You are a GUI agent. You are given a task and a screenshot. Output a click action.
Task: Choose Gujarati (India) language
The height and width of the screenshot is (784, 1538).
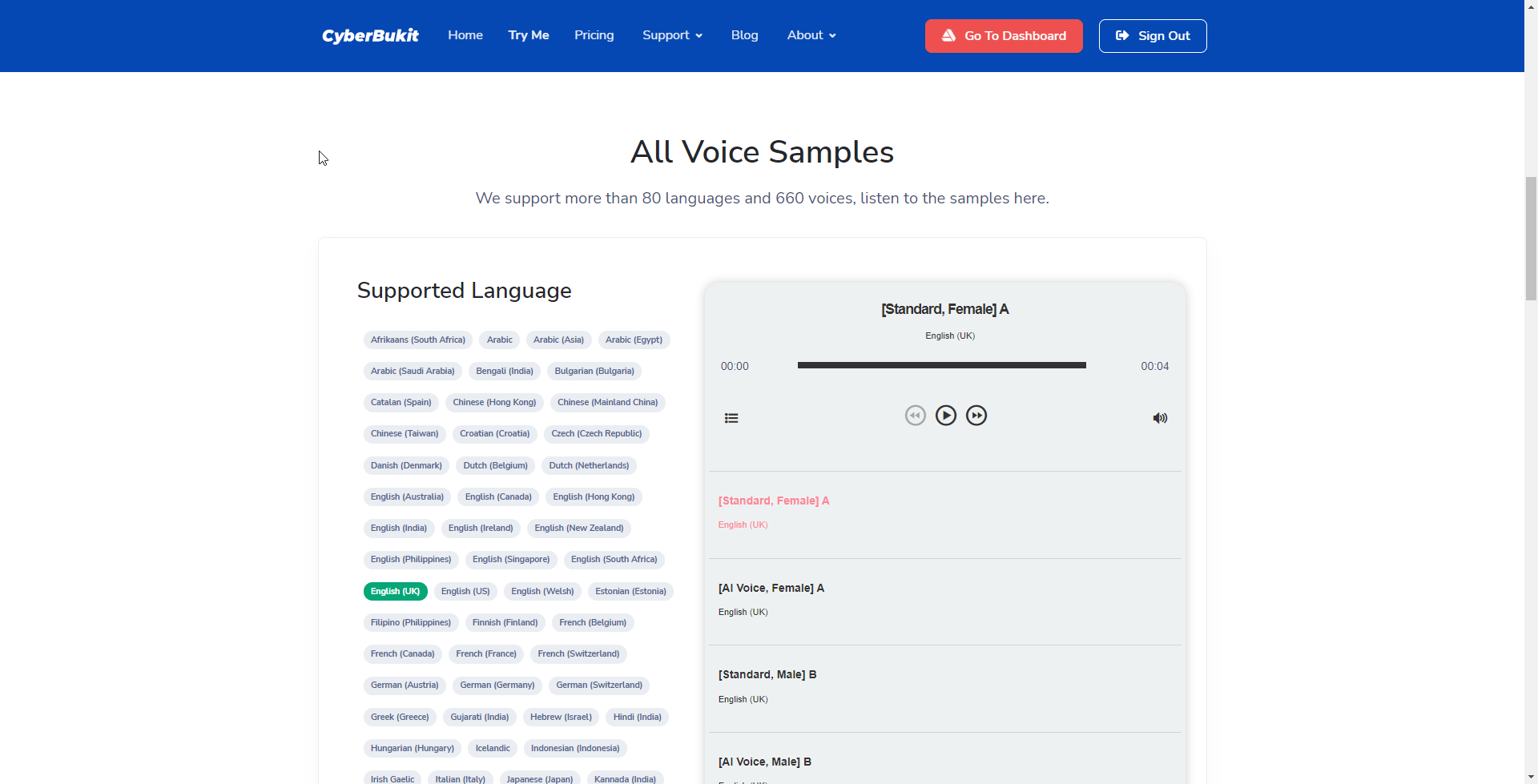pos(480,717)
